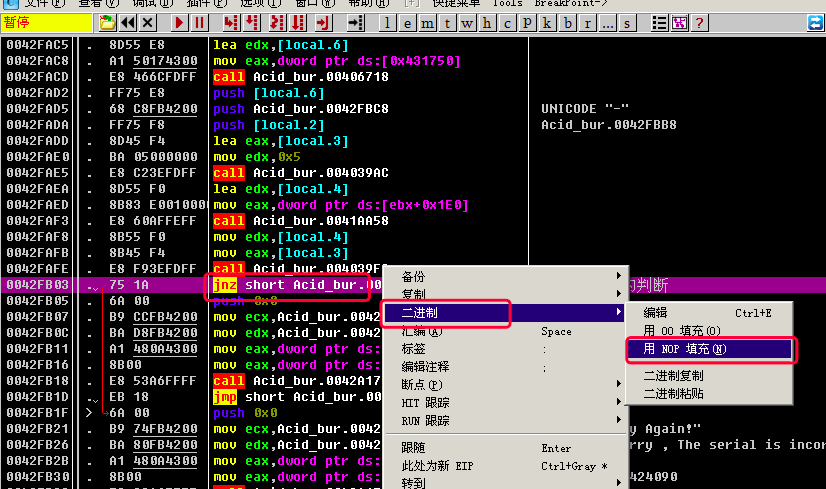Open the Handles window with 'h' button

pyautogui.click(x=488, y=23)
